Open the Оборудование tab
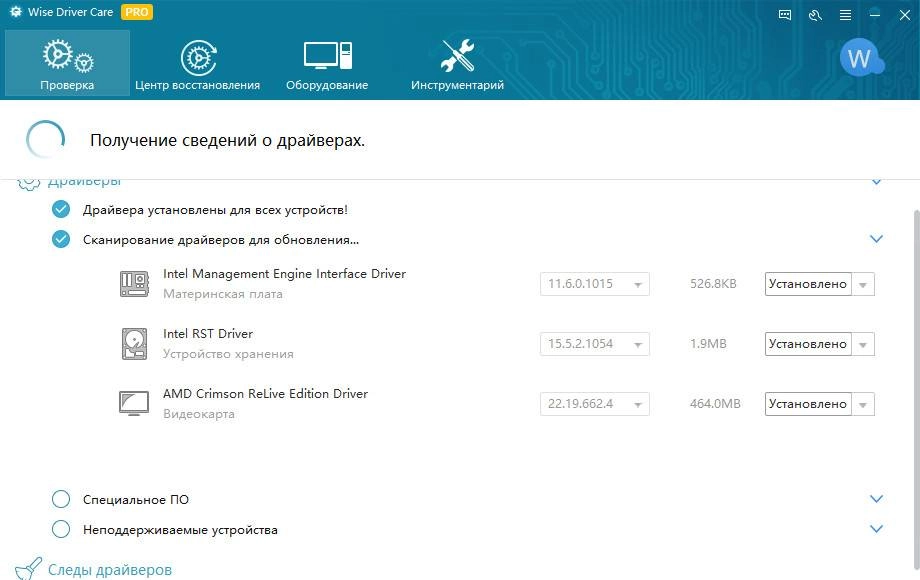The width and height of the screenshot is (920, 580). [327, 63]
